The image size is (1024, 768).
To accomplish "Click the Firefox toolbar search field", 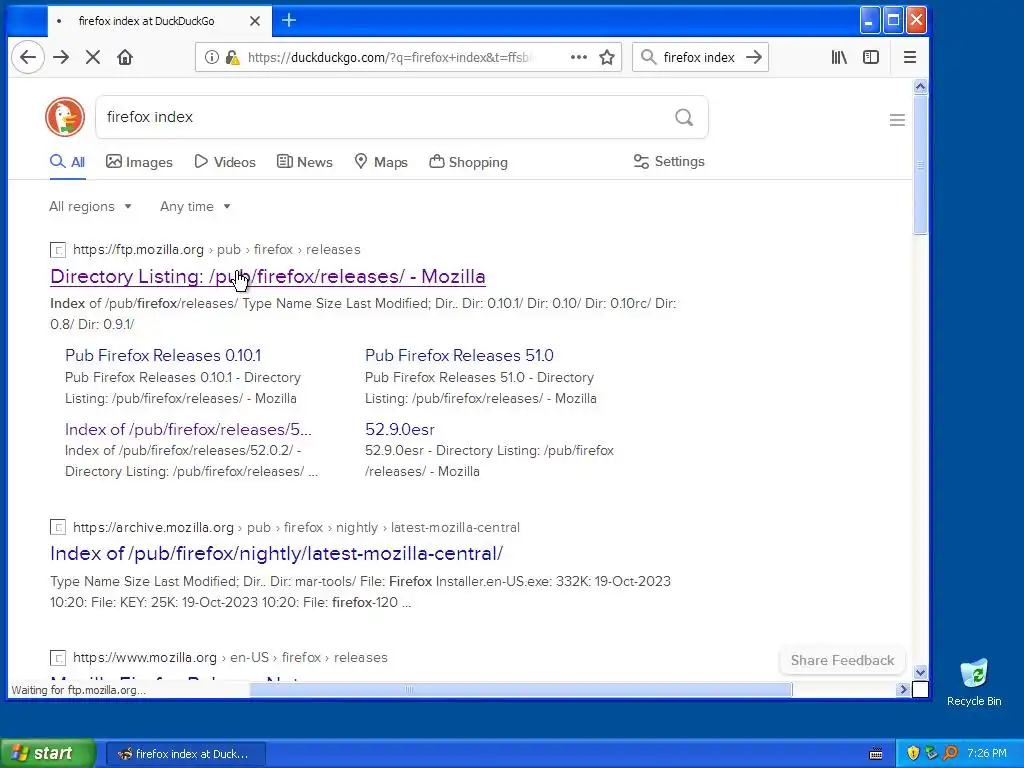I will 699,57.
